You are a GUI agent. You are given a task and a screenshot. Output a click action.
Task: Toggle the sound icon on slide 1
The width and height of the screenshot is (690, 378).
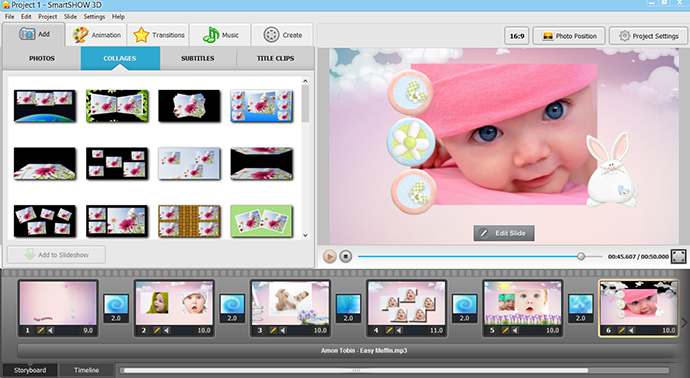(x=51, y=330)
